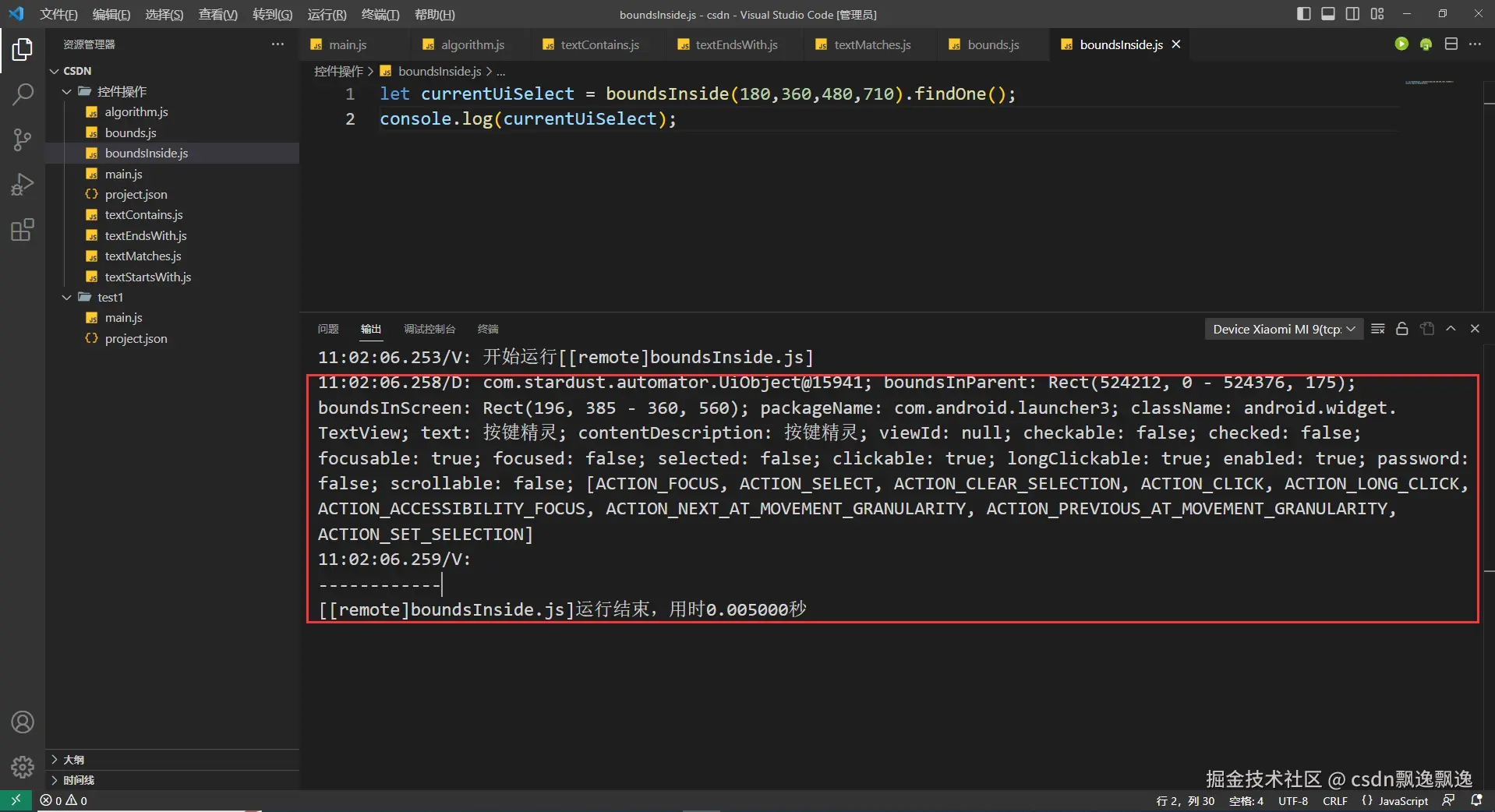Toggle the output scroll lock
Image resolution: width=1495 pixels, height=812 pixels.
tap(1401, 329)
